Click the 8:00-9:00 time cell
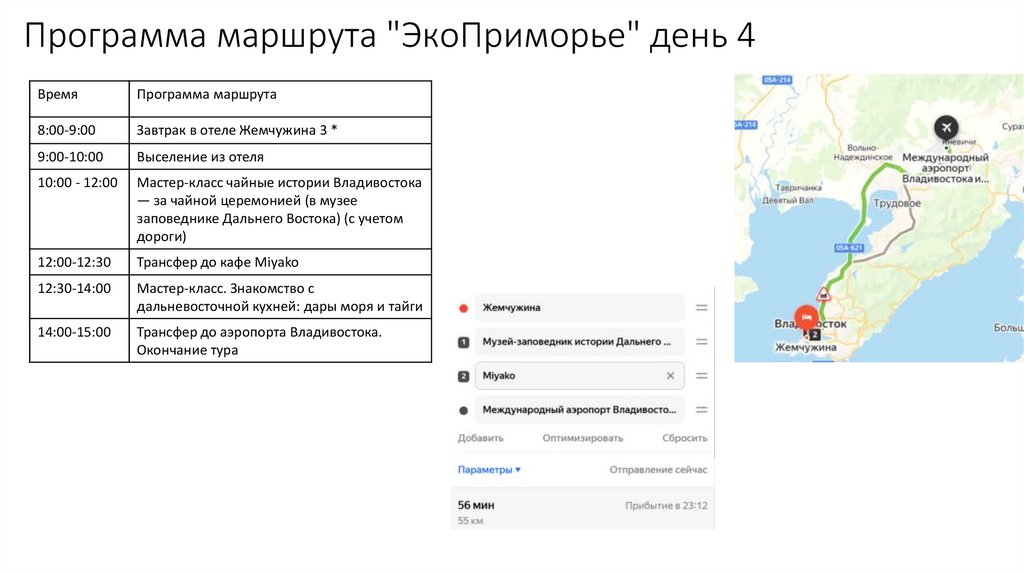The image size is (1024, 574). click(x=79, y=131)
